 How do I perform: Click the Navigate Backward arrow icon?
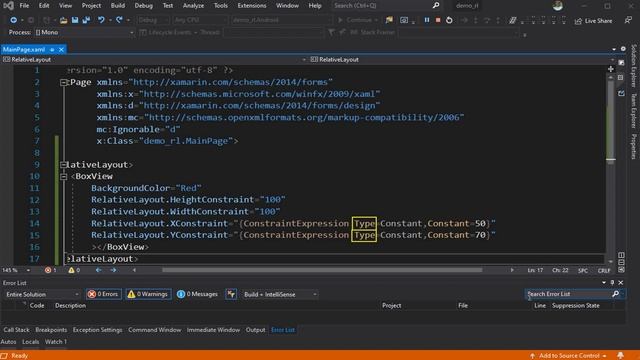[13, 20]
